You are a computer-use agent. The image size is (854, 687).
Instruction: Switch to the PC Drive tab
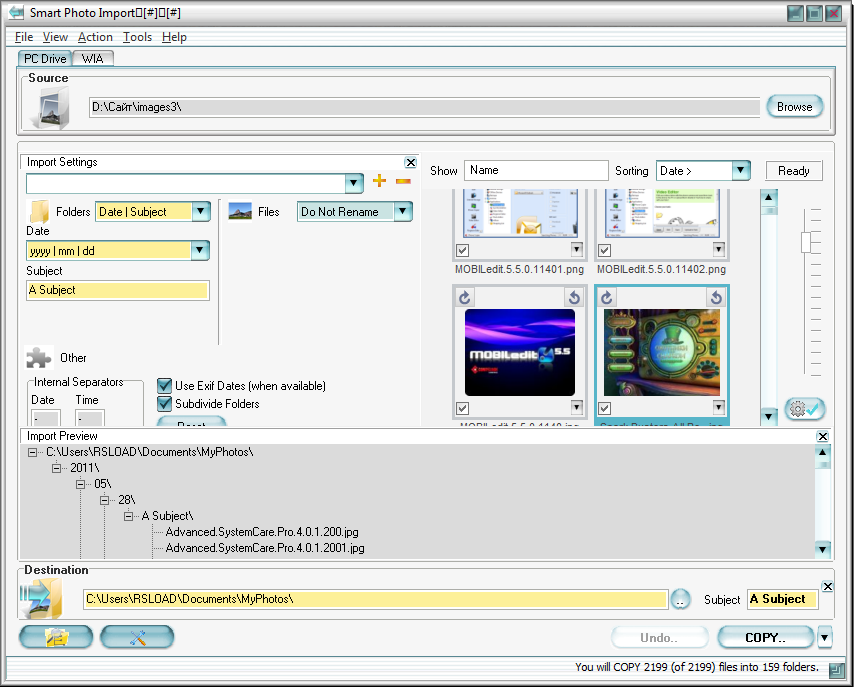pos(45,58)
